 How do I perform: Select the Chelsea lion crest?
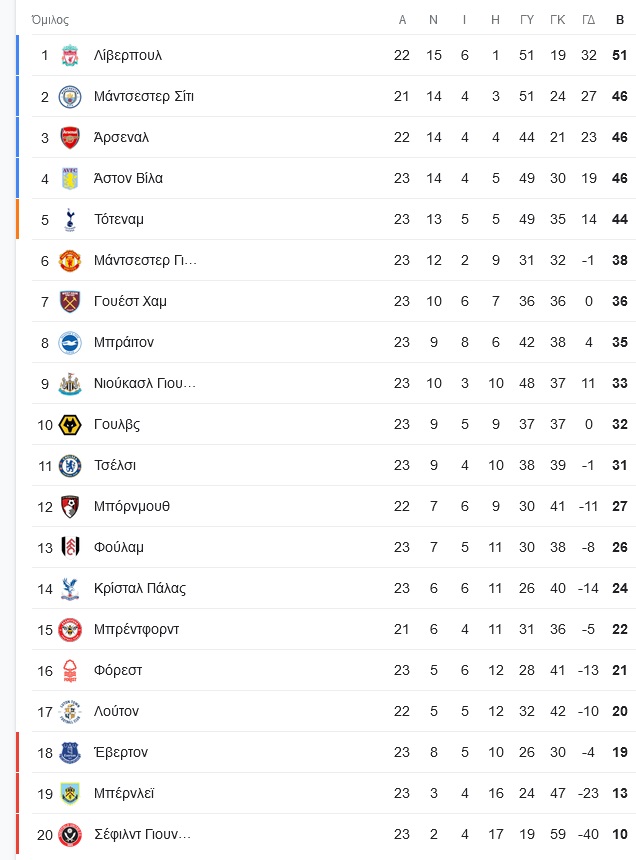pyautogui.click(x=70, y=465)
